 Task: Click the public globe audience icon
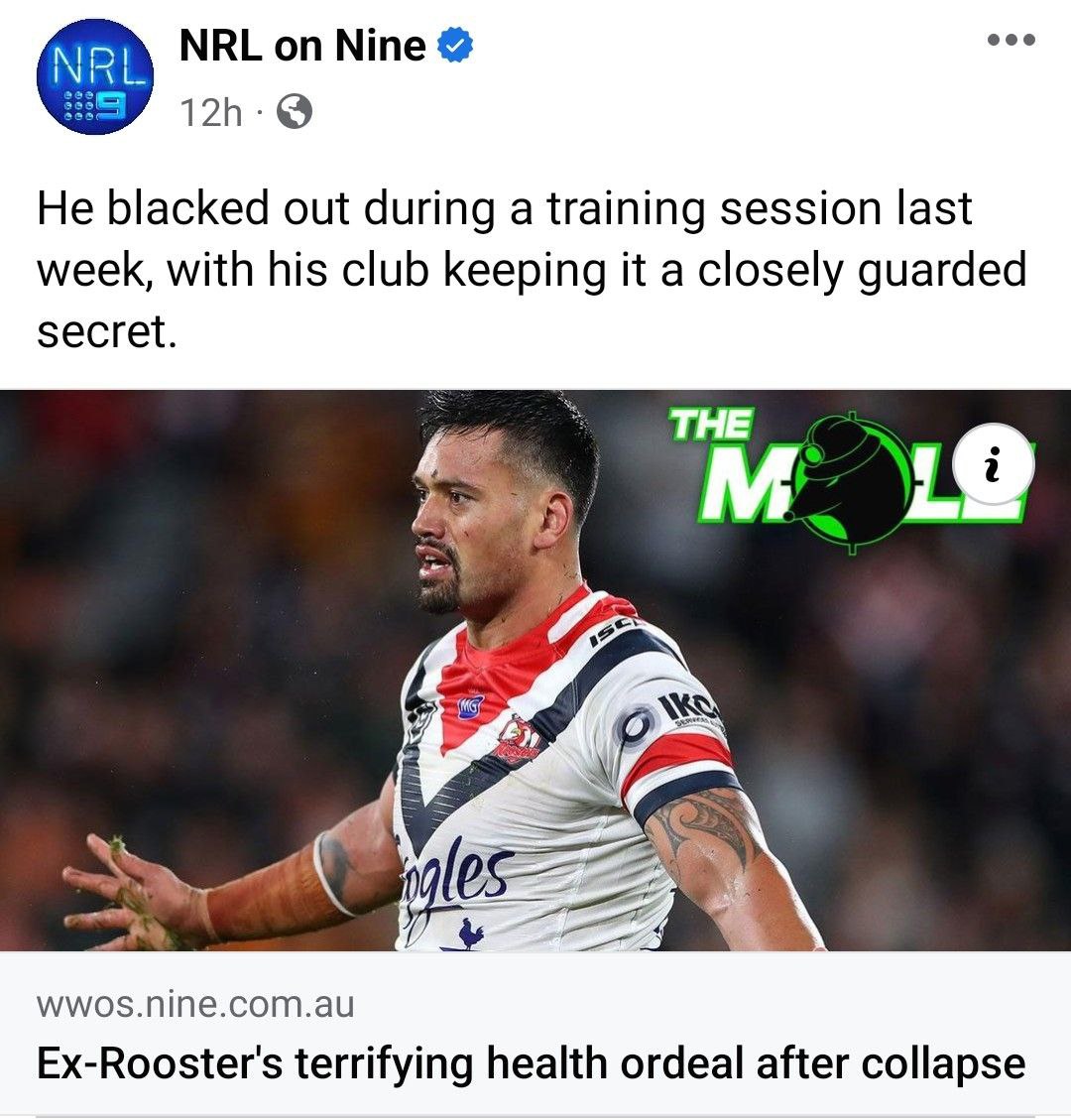click(295, 111)
